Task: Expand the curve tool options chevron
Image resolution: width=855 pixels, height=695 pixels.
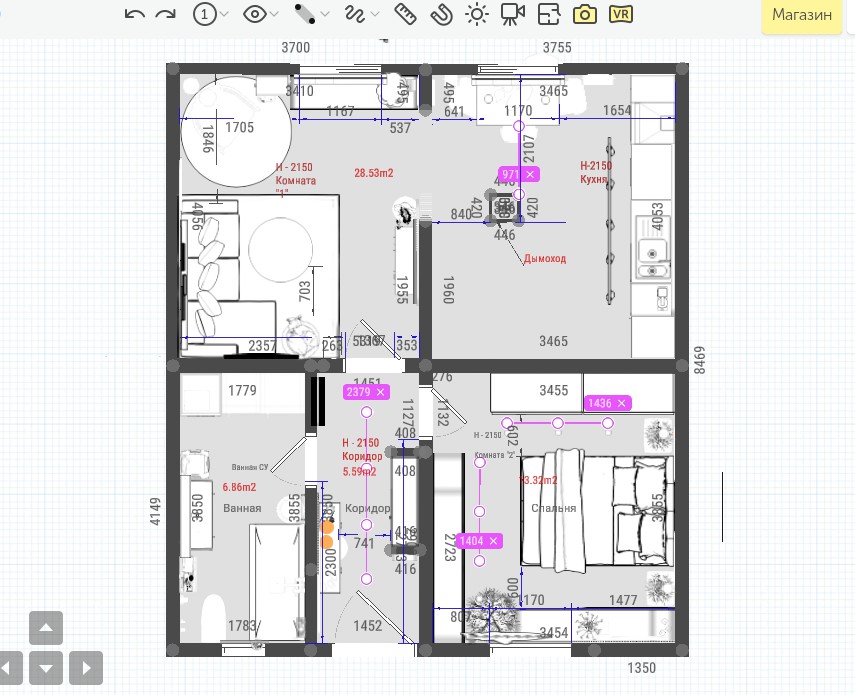Action: [375, 14]
